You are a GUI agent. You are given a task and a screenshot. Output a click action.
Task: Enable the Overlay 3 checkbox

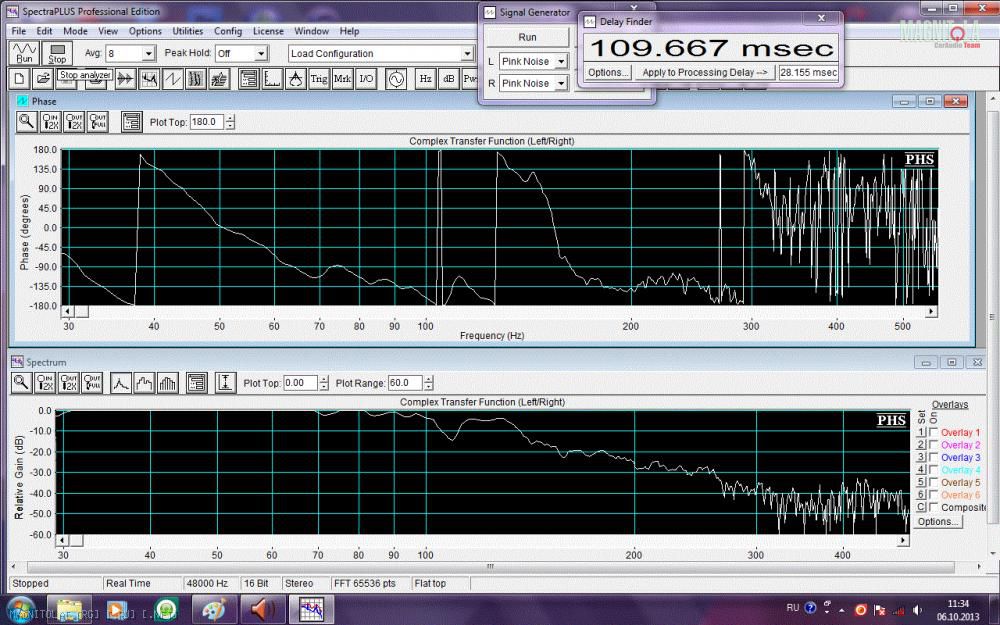pos(934,457)
